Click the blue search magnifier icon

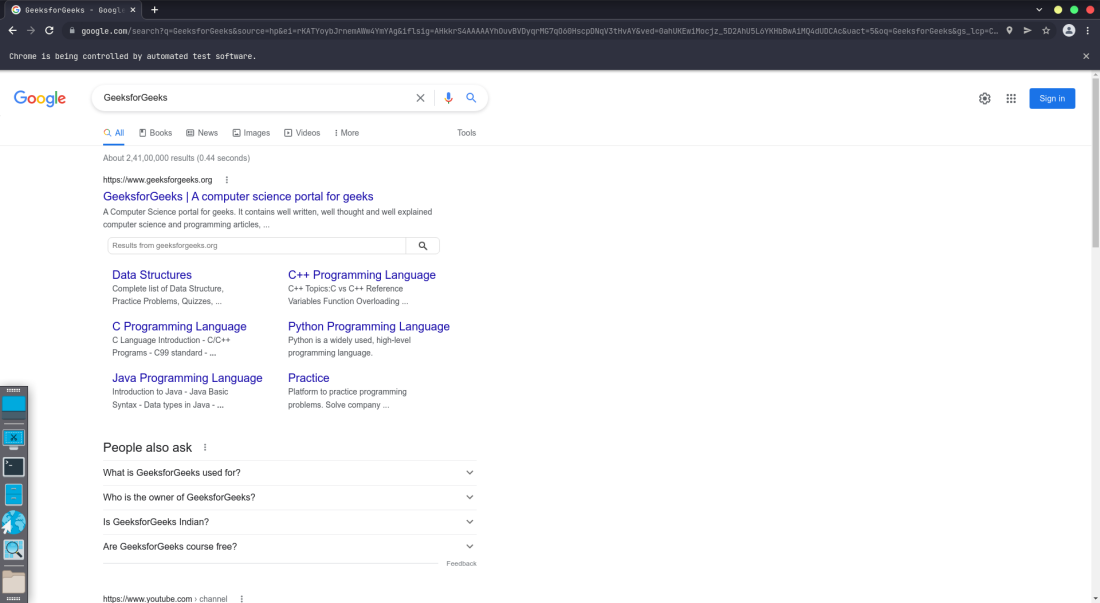pos(471,98)
